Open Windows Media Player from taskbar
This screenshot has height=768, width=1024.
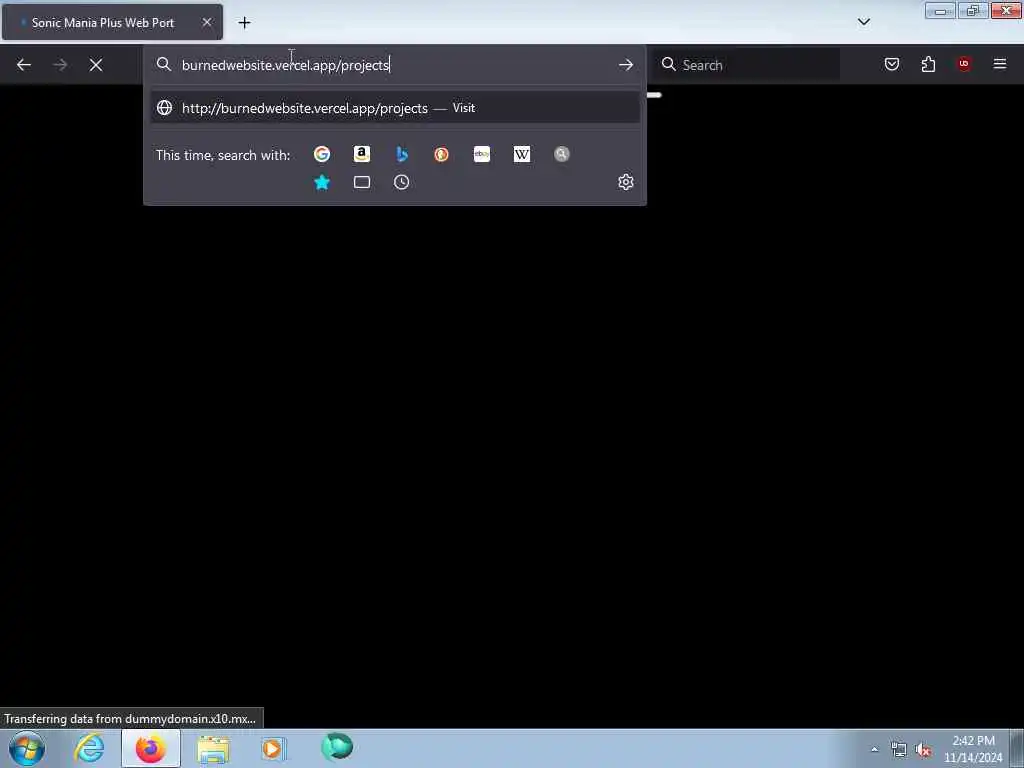273,748
